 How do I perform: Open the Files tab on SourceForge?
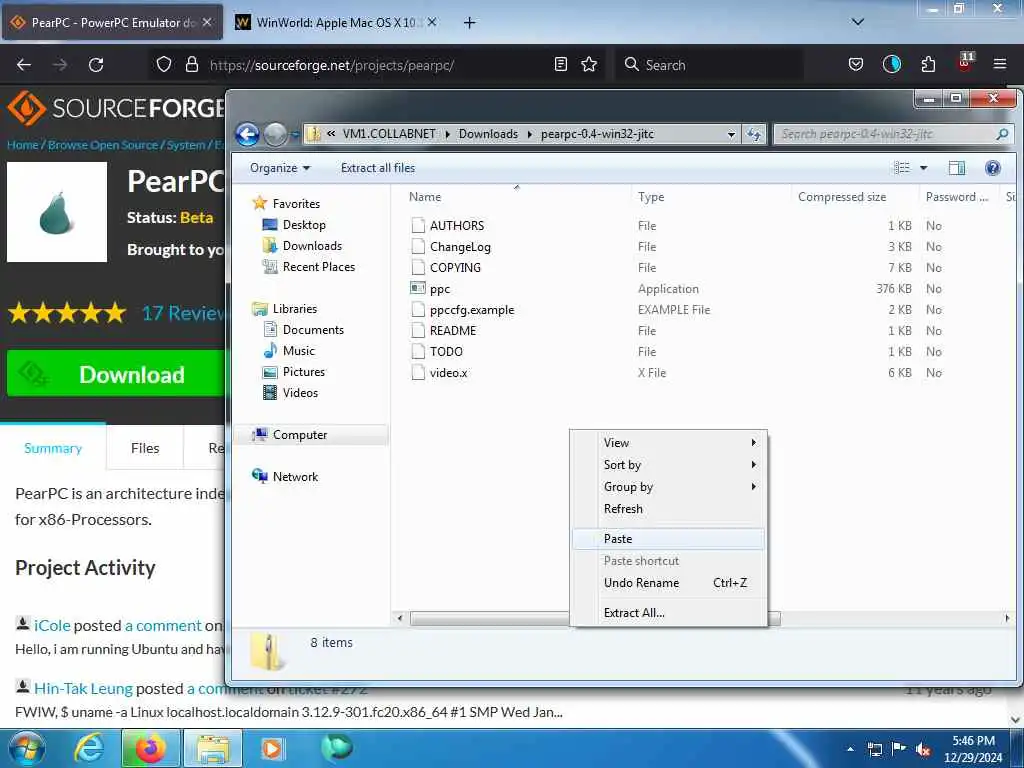145,448
